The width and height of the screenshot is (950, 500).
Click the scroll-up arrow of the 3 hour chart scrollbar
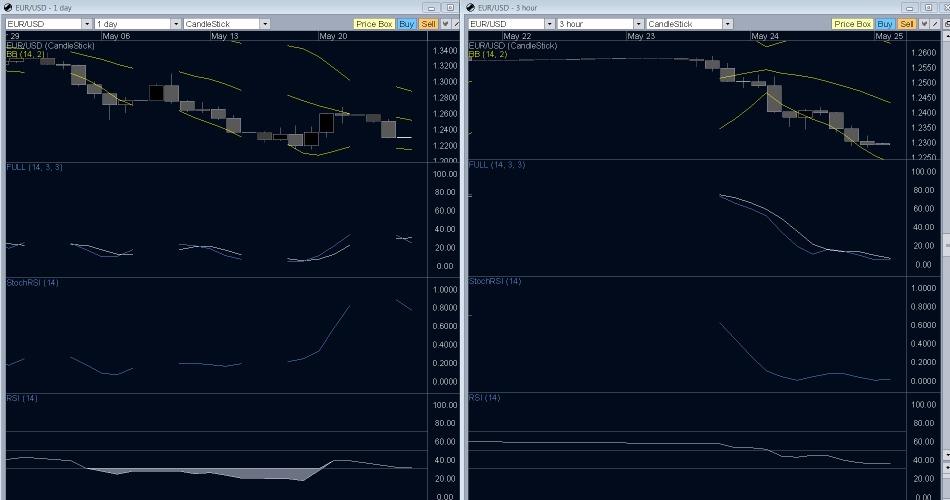click(946, 36)
